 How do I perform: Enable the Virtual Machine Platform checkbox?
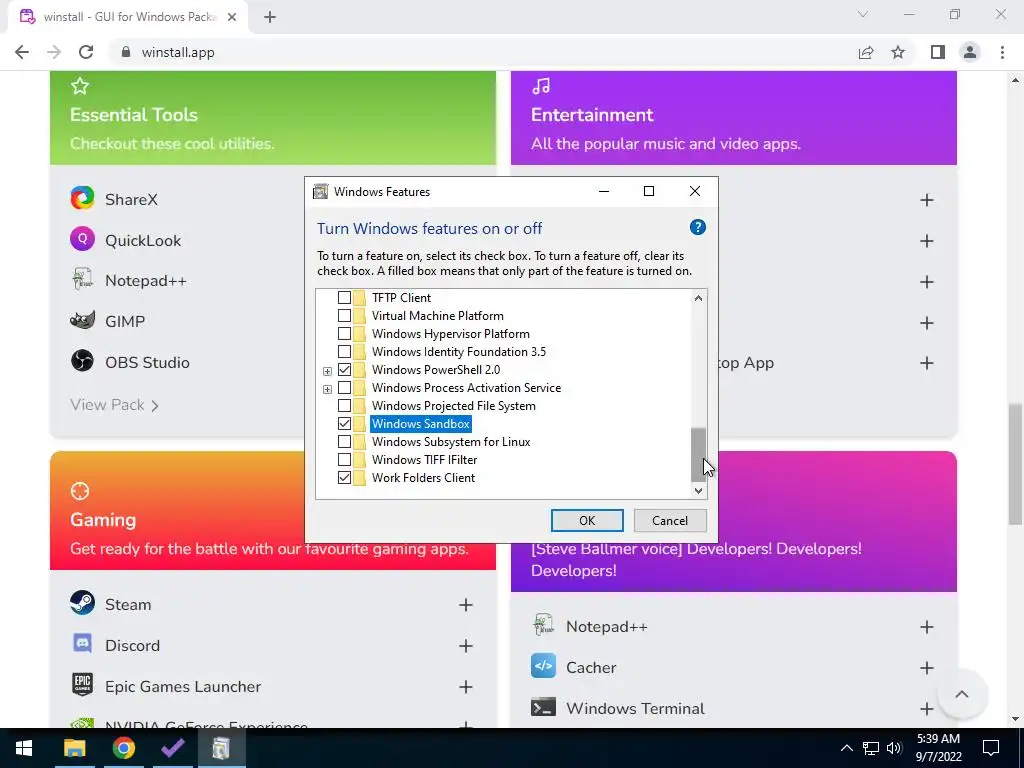(x=344, y=316)
